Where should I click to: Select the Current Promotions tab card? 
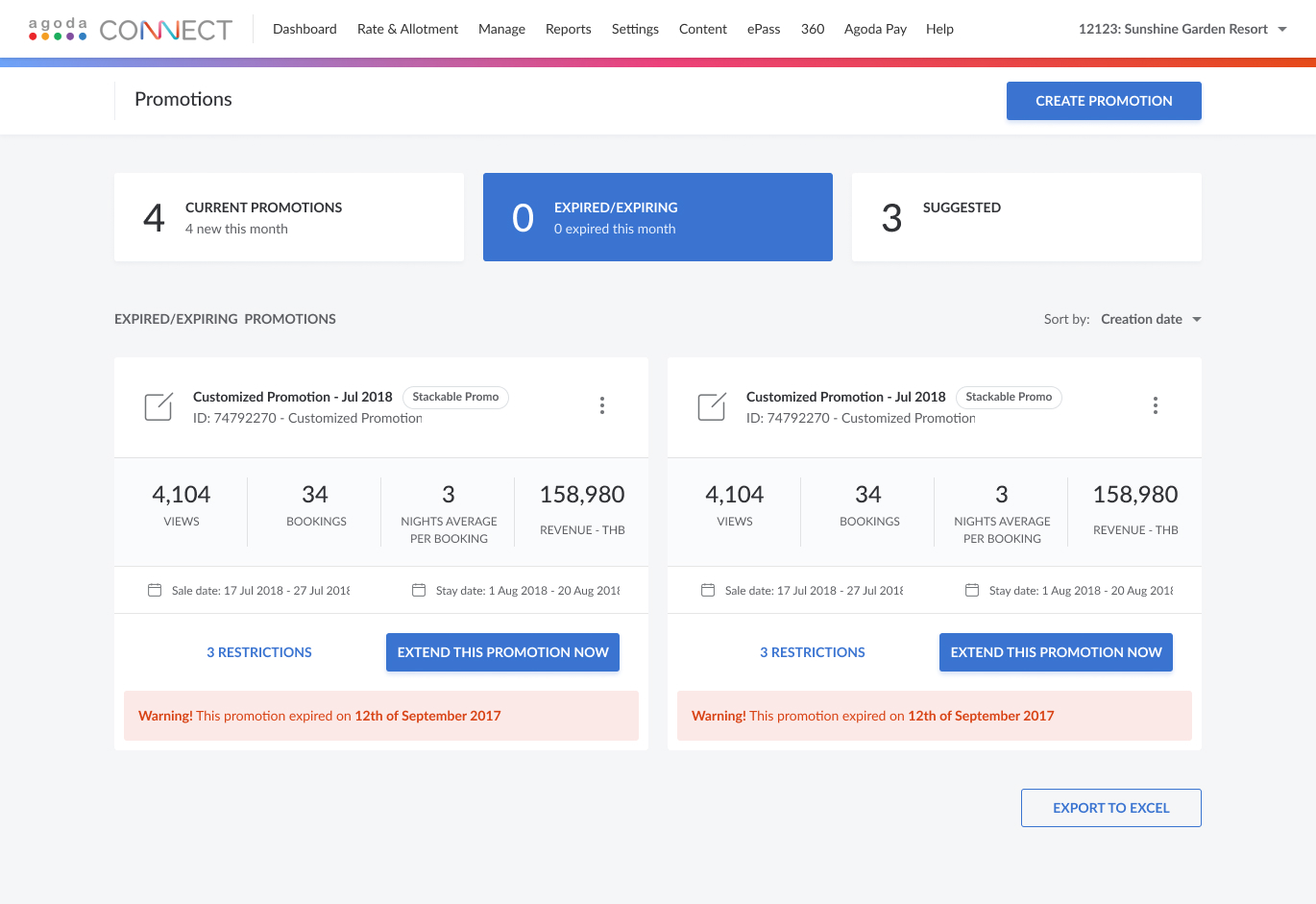click(x=288, y=217)
